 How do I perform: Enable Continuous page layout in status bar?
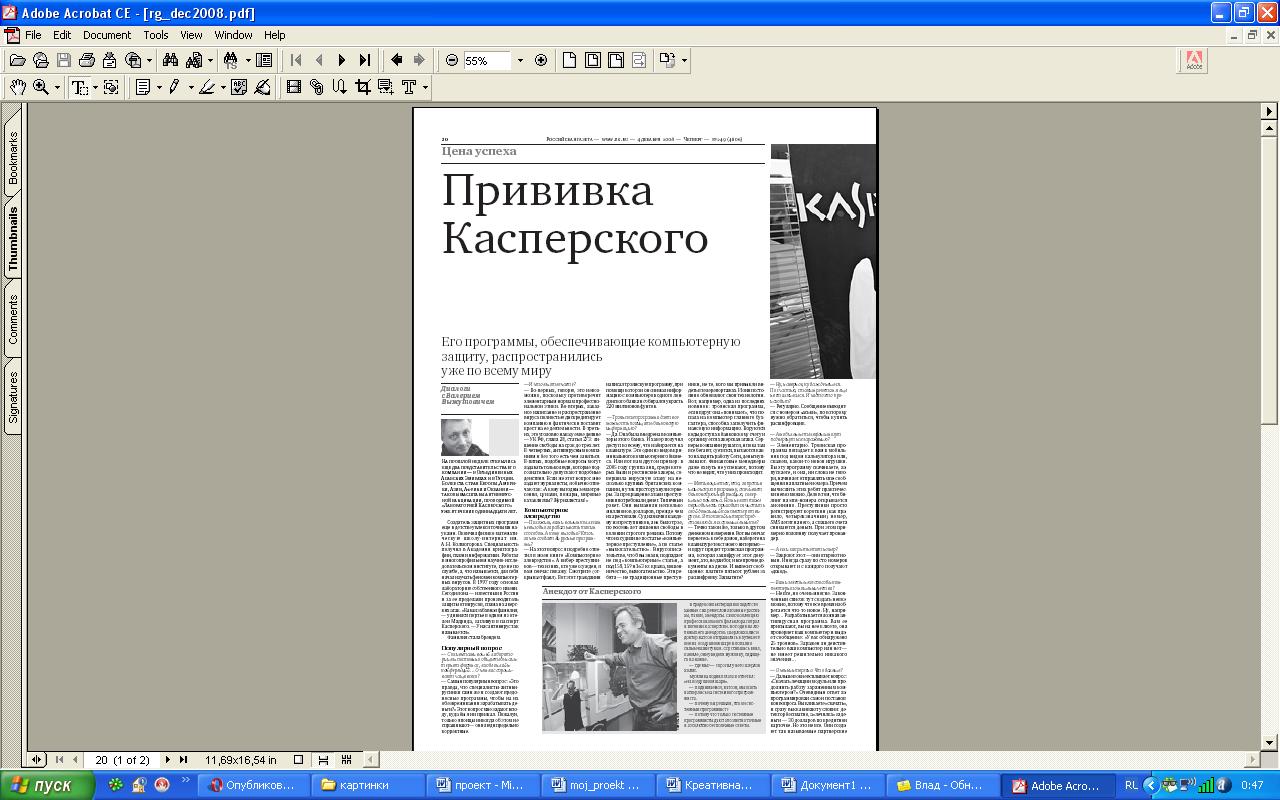click(x=324, y=760)
